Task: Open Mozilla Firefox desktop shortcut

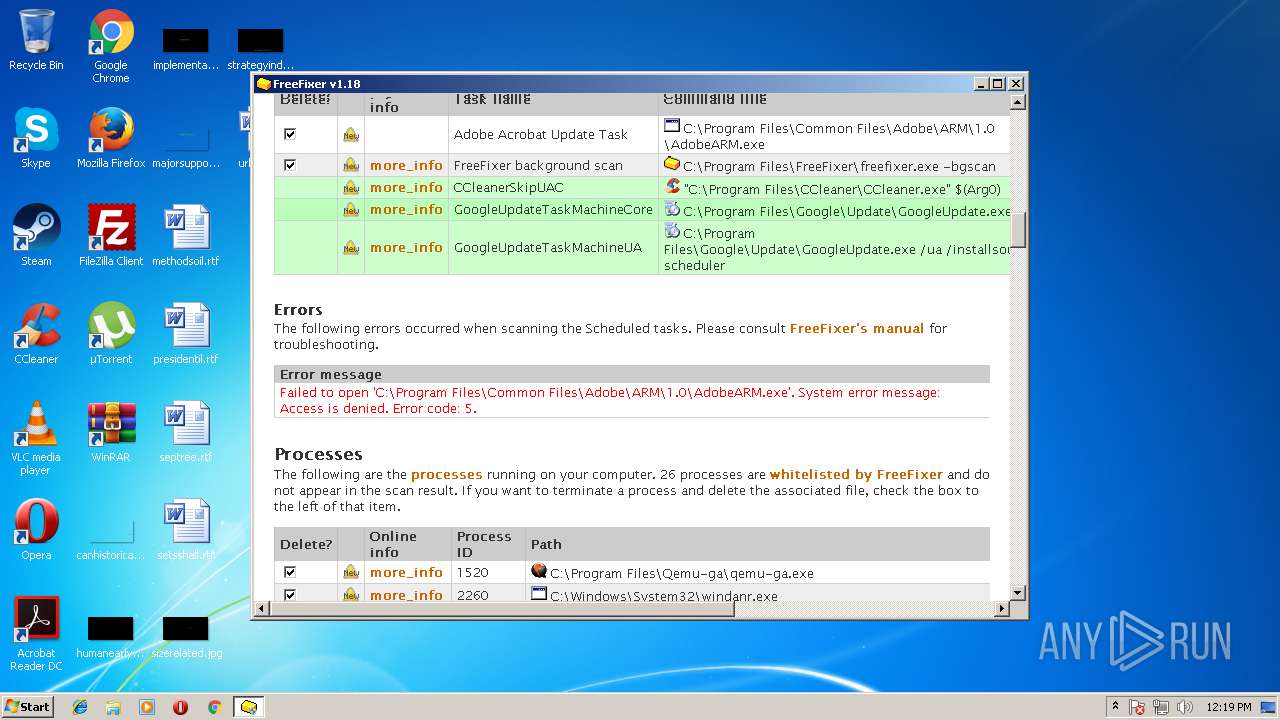Action: click(111, 138)
